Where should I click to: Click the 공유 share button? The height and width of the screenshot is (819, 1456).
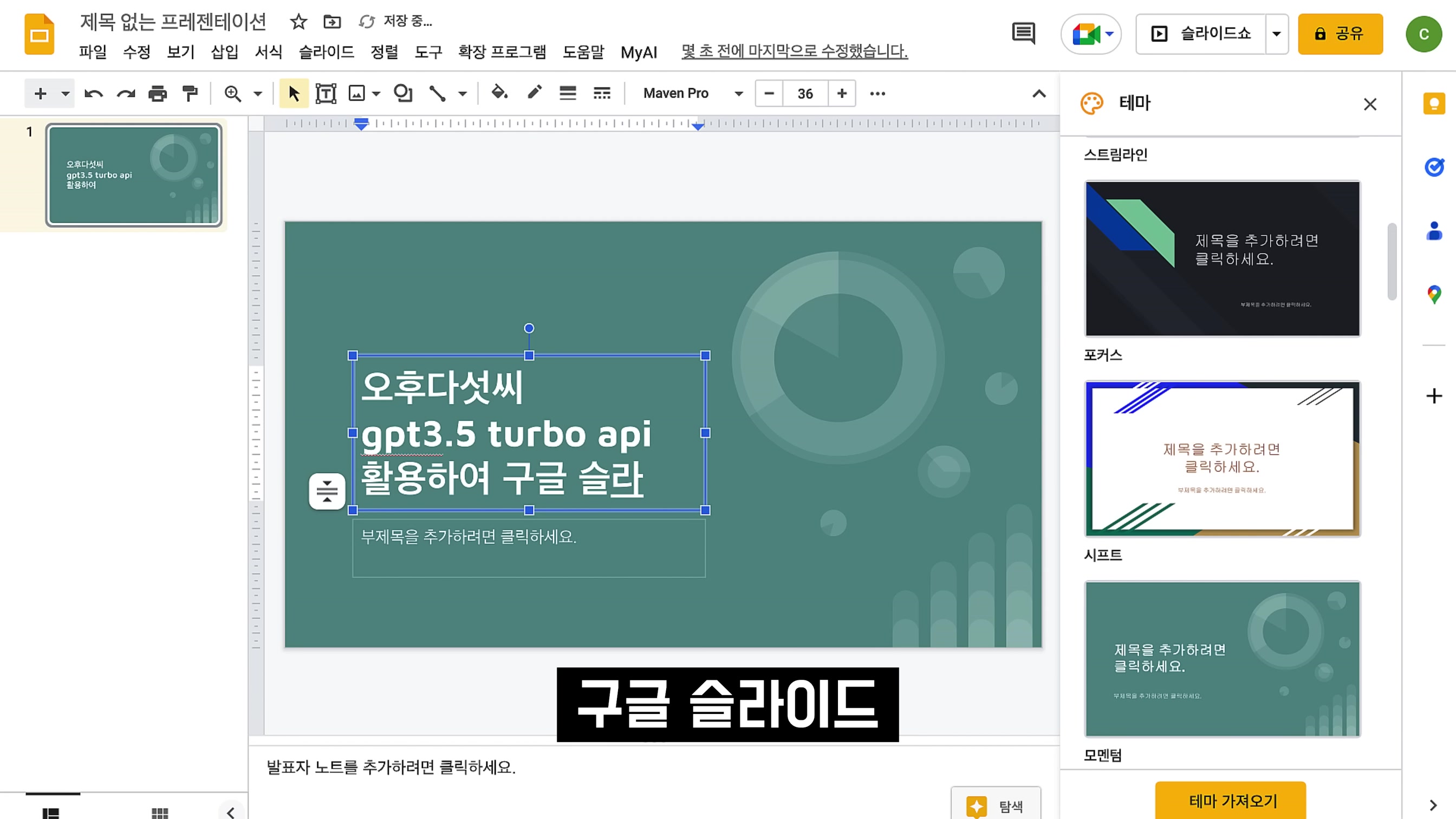[x=1340, y=34]
